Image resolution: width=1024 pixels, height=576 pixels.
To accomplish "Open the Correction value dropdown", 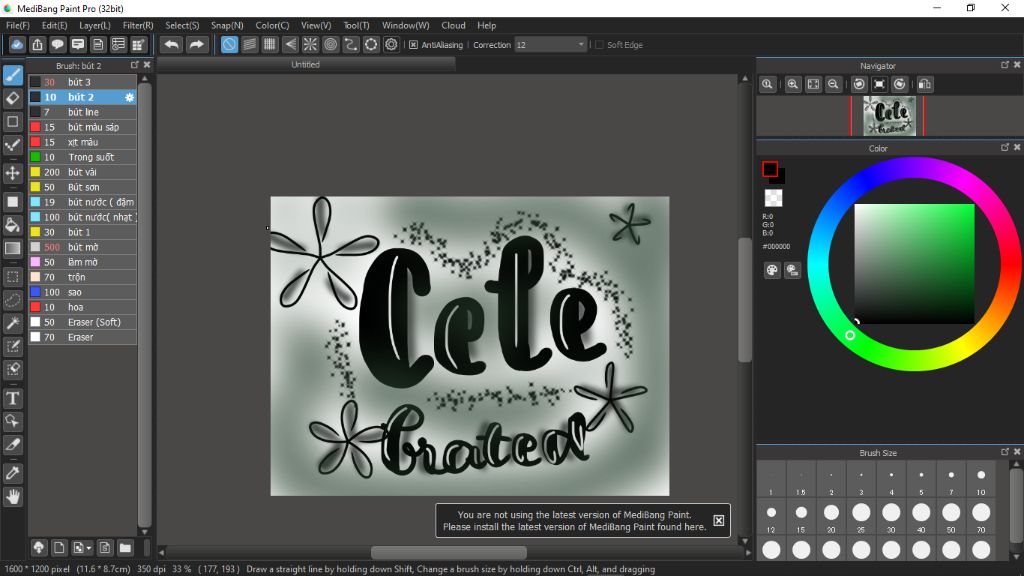I will 581,45.
